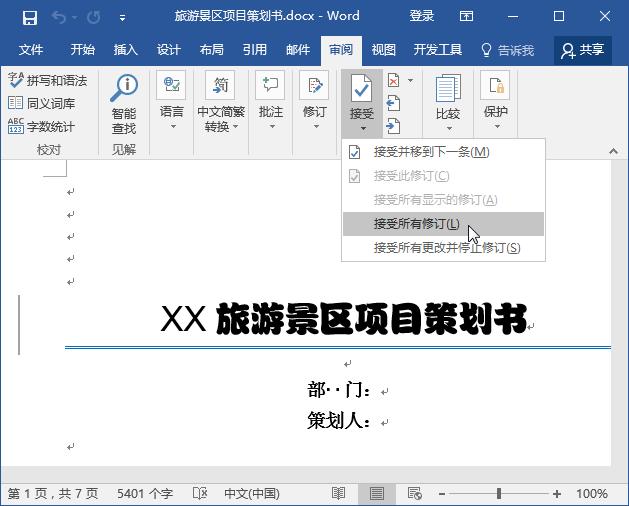
Task: Click zoom in plus button
Action: click(x=557, y=494)
